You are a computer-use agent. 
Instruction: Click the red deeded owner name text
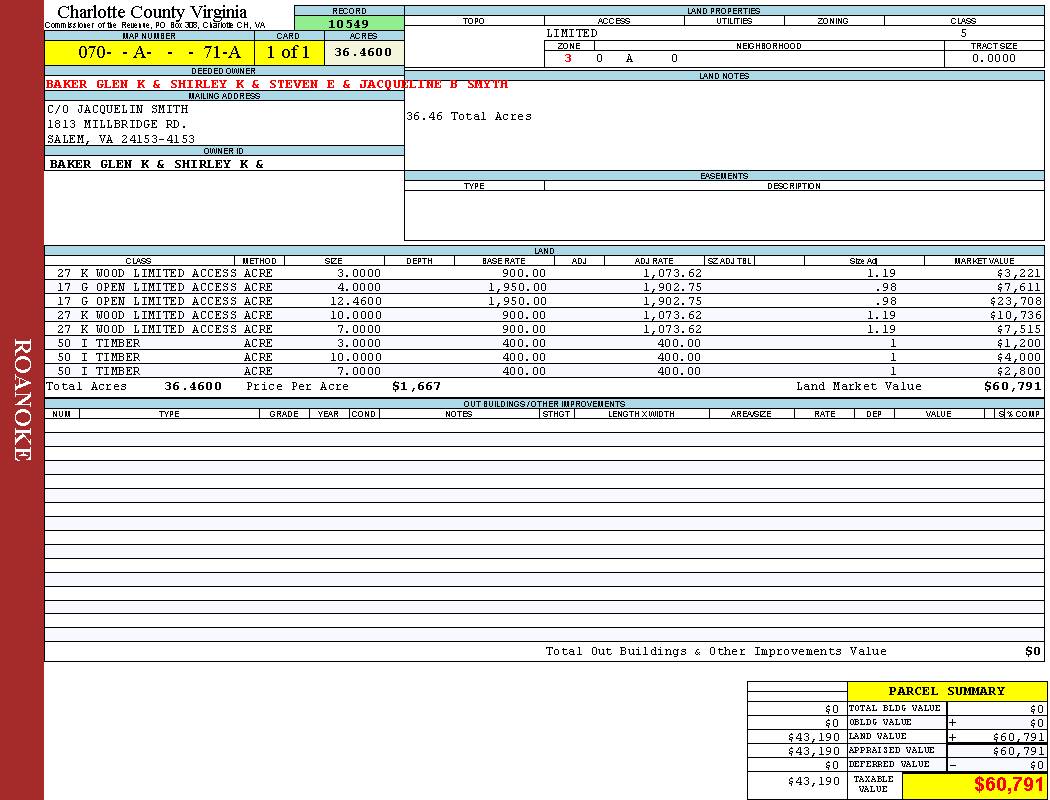(276, 85)
